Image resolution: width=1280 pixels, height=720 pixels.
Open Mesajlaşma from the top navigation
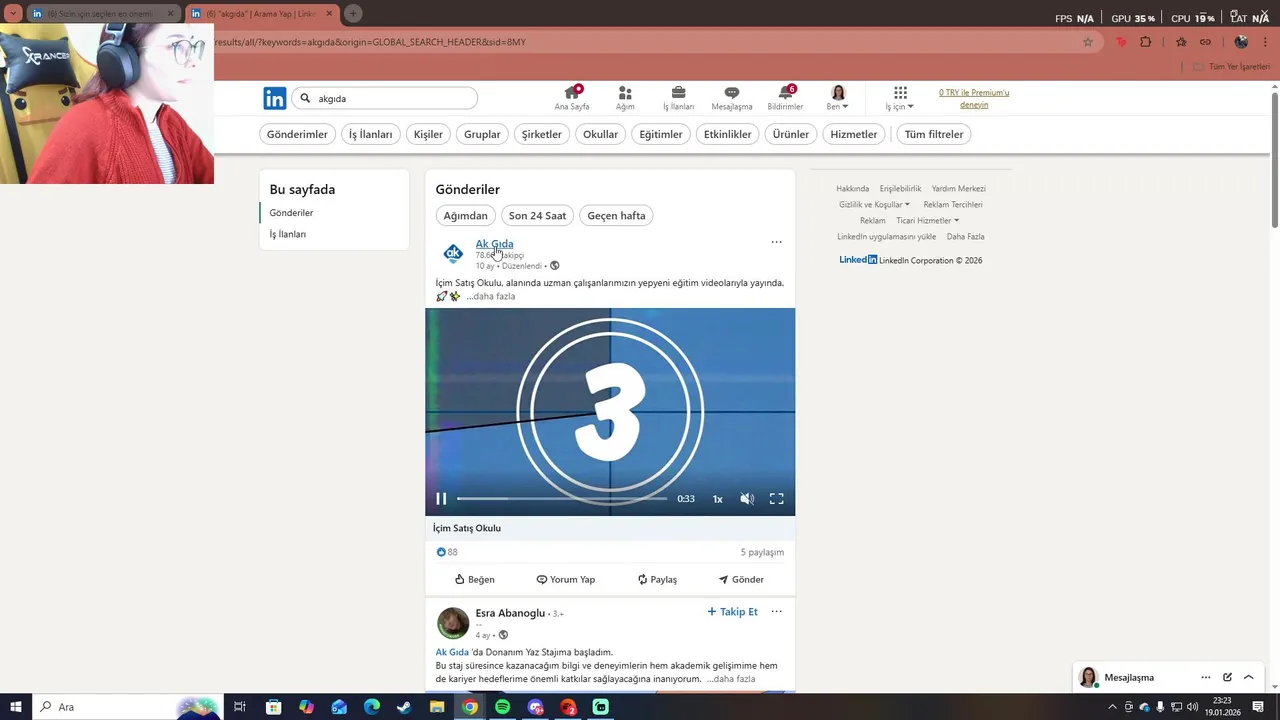[x=732, y=98]
